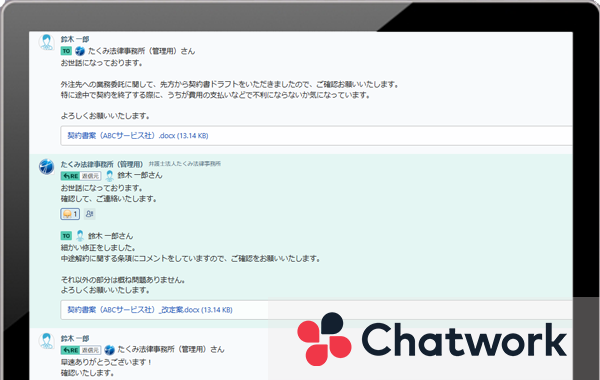Click the TO badge before 鈴木 一郎さん in the middle message

66,236
